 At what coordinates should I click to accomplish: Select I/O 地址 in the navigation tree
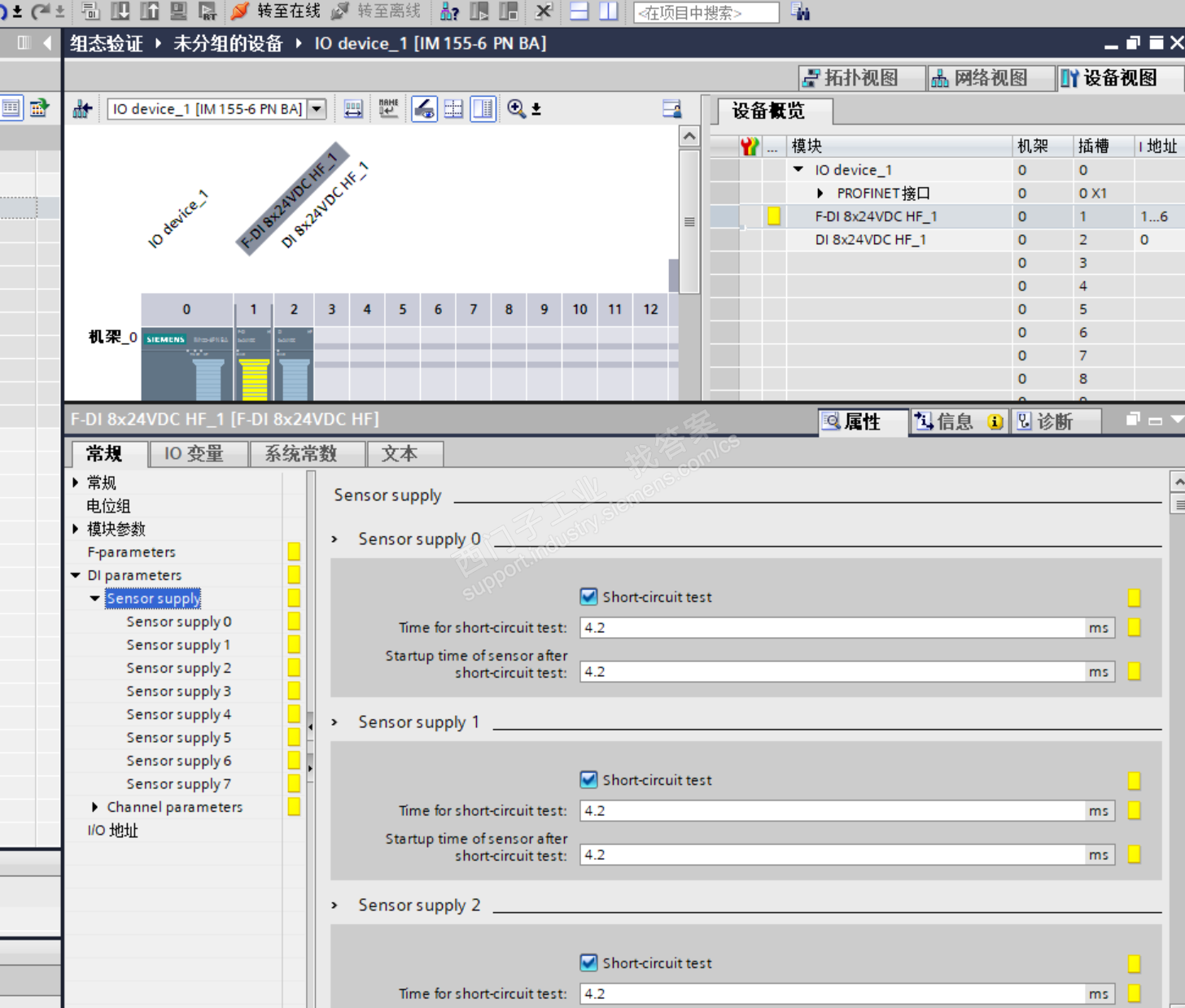click(x=113, y=831)
